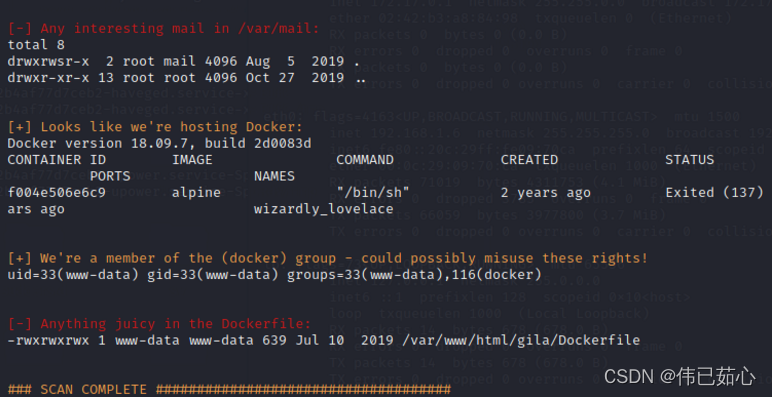Select the path '/var/www/html/gila/Dockerfile'

pos(521,340)
